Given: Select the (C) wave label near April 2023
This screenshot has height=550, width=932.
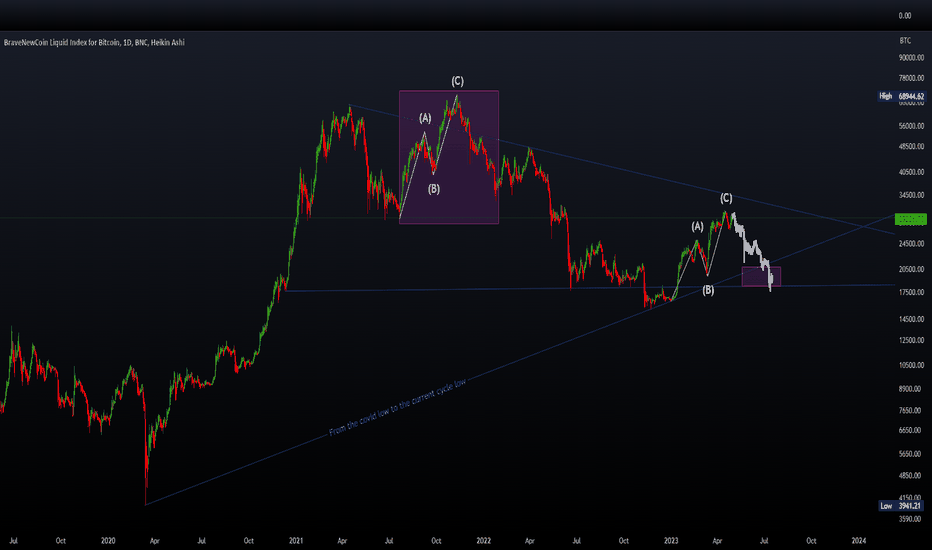Looking at the screenshot, I should 726,198.
